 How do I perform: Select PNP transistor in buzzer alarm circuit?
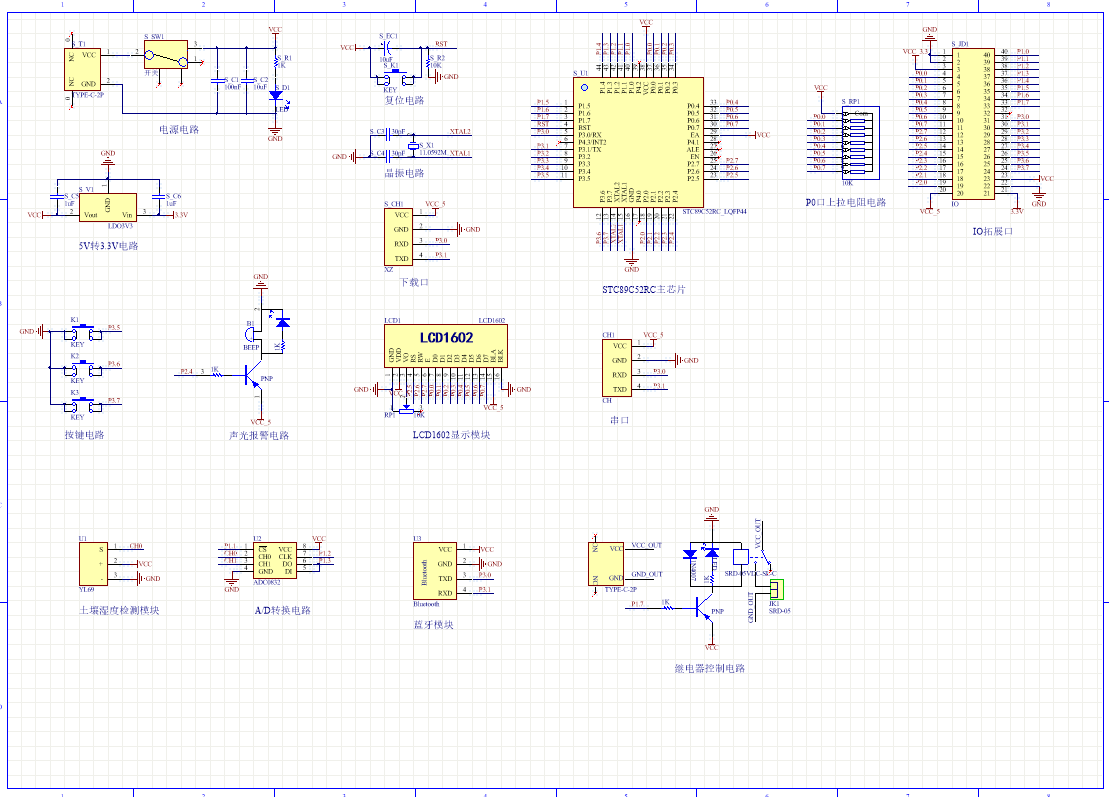253,376
